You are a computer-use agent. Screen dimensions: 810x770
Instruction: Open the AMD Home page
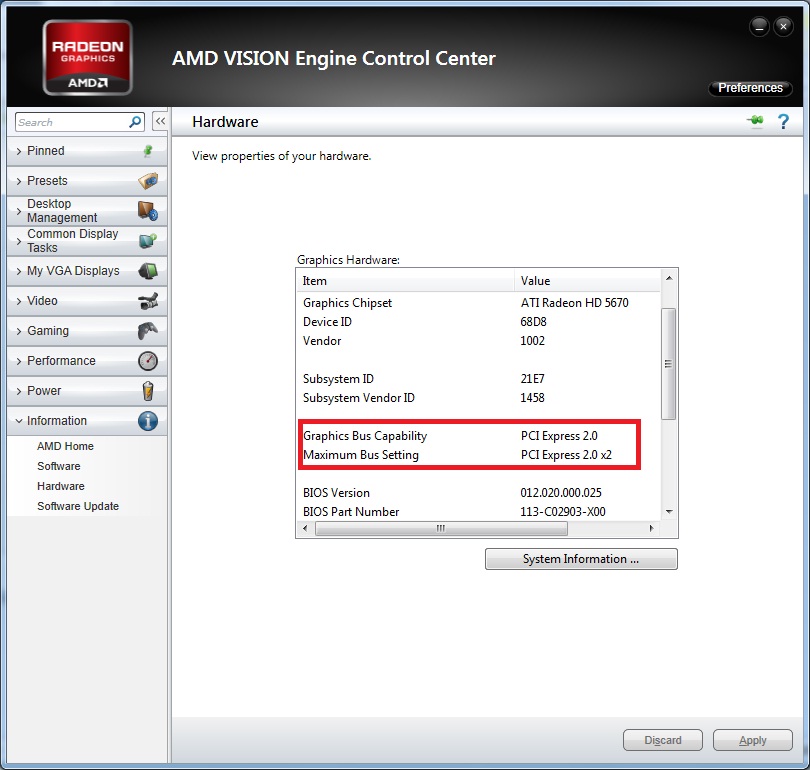click(65, 446)
